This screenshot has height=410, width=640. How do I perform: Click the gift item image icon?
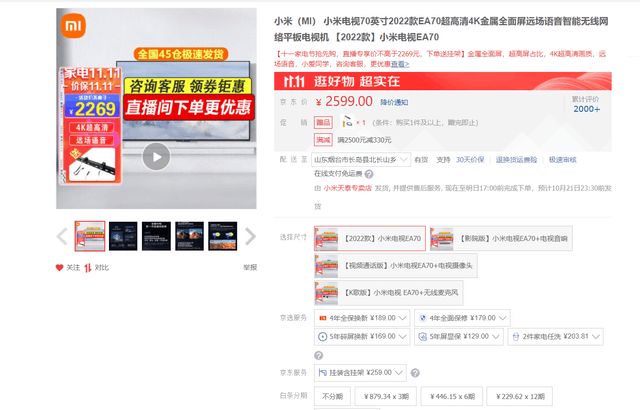click(x=347, y=122)
